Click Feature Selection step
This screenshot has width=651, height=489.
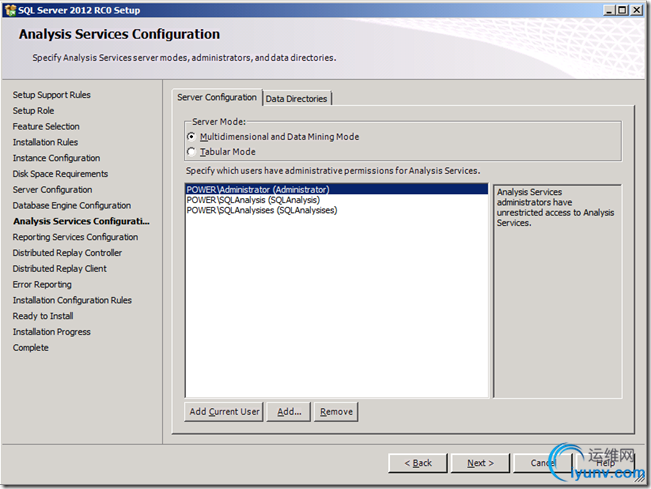46,127
